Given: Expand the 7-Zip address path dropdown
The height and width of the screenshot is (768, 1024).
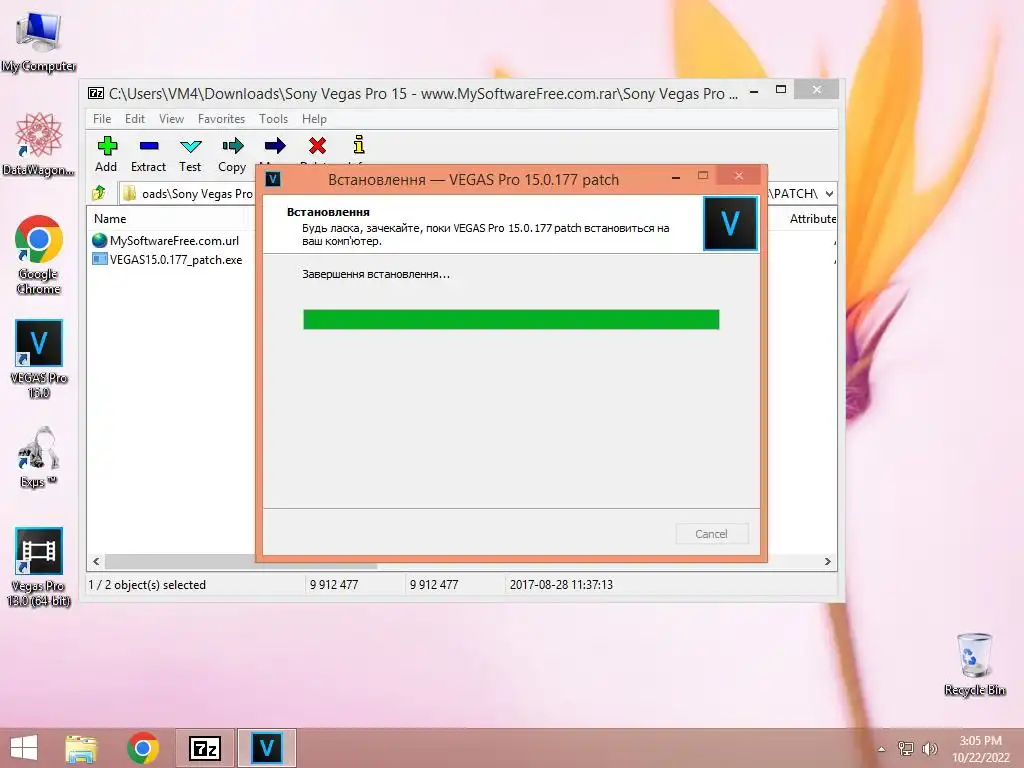Looking at the screenshot, I should coord(829,193).
